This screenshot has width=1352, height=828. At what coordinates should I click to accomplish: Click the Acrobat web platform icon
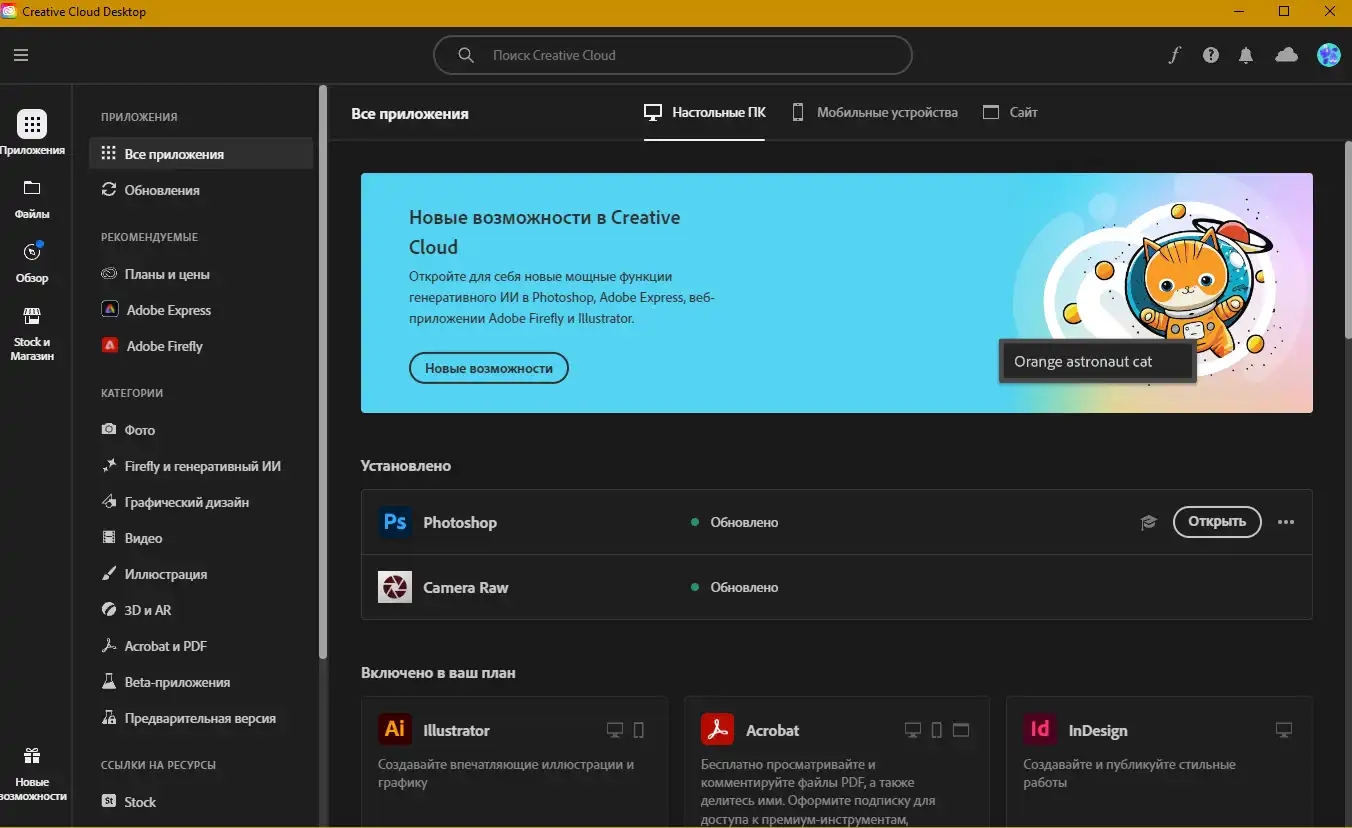[961, 730]
